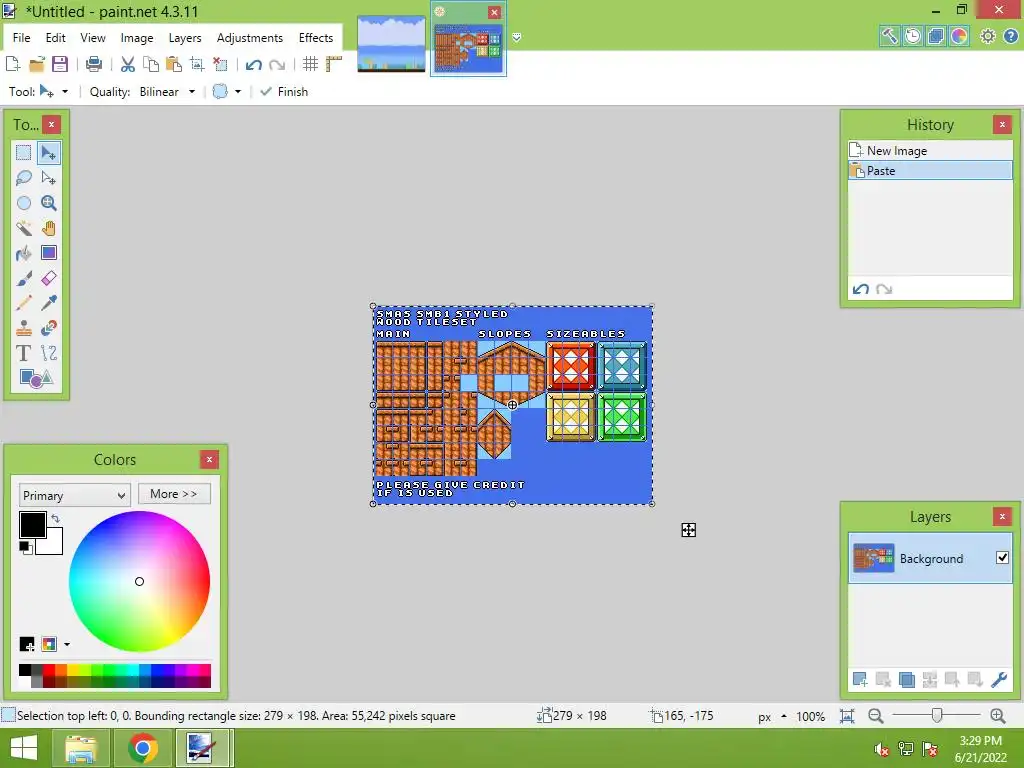
Task: Open the Primary color combo box
Action: [x=74, y=495]
